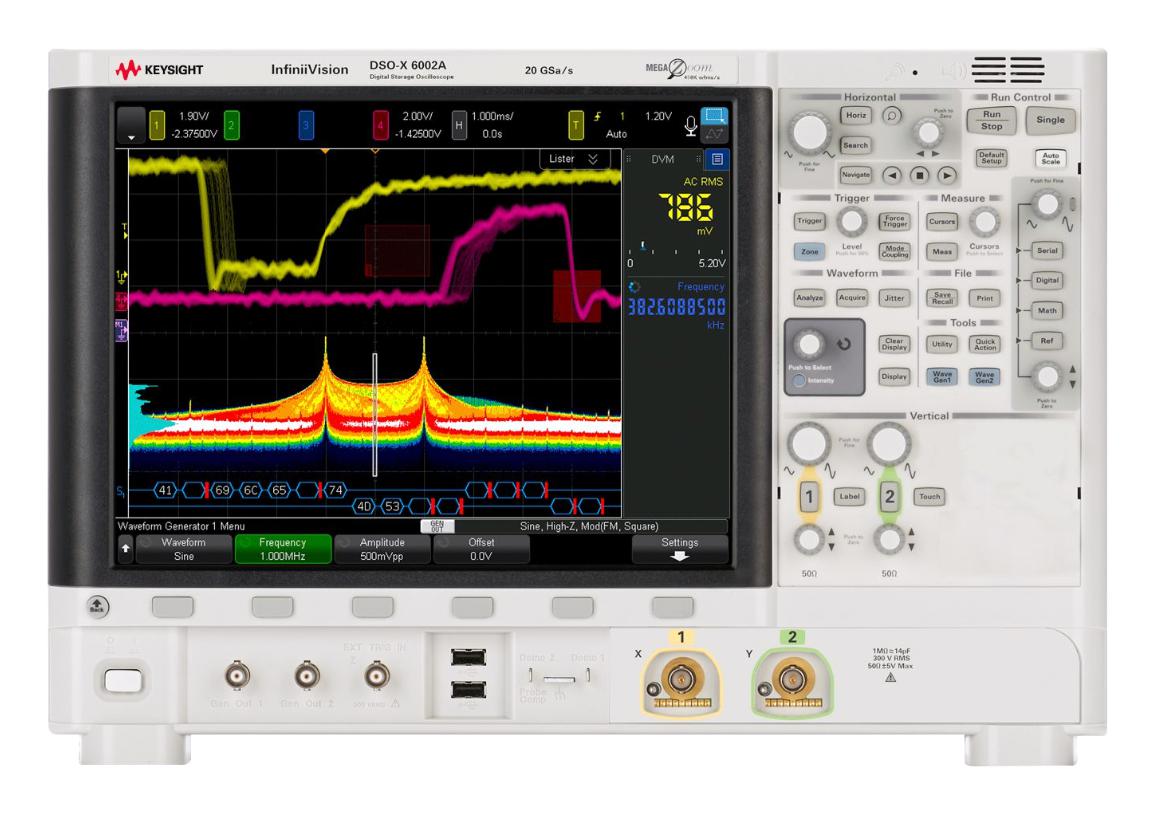Click the up arrow softkey menu icon
1155x814 pixels.
tap(125, 549)
